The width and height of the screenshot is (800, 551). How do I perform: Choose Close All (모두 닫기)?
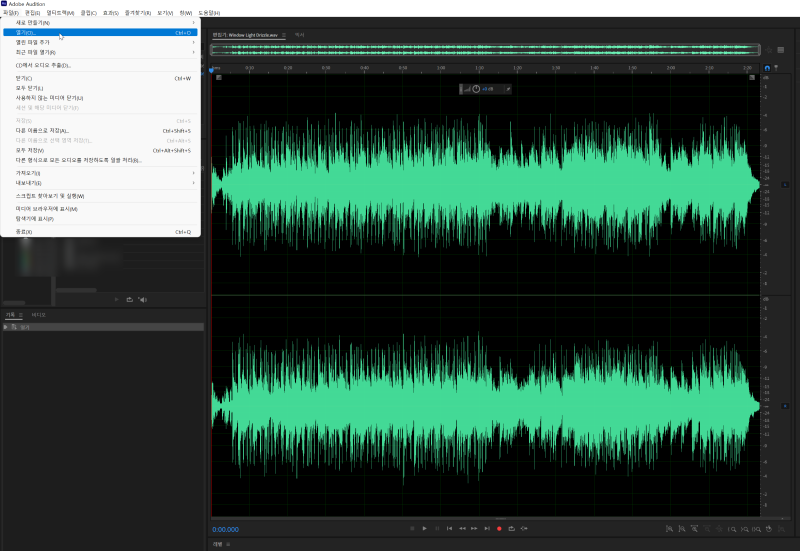100,88
